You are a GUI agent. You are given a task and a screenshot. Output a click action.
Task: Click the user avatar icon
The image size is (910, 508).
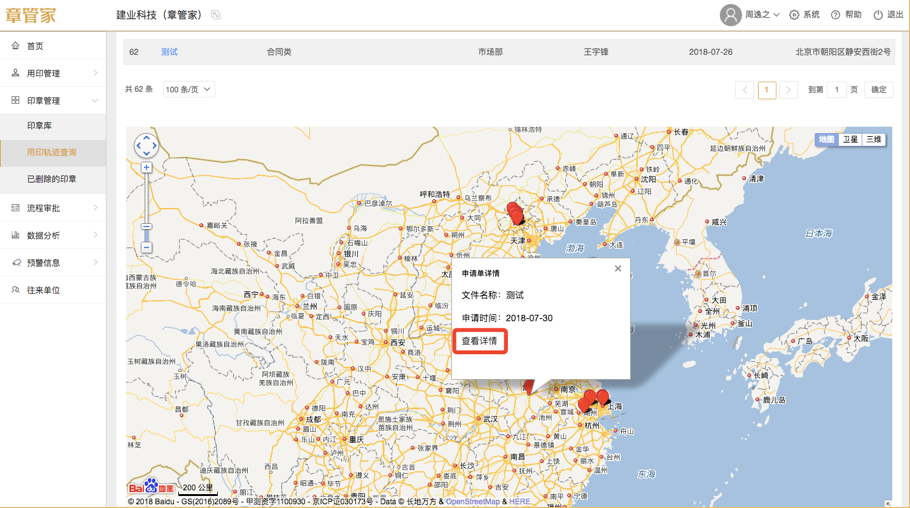[731, 15]
